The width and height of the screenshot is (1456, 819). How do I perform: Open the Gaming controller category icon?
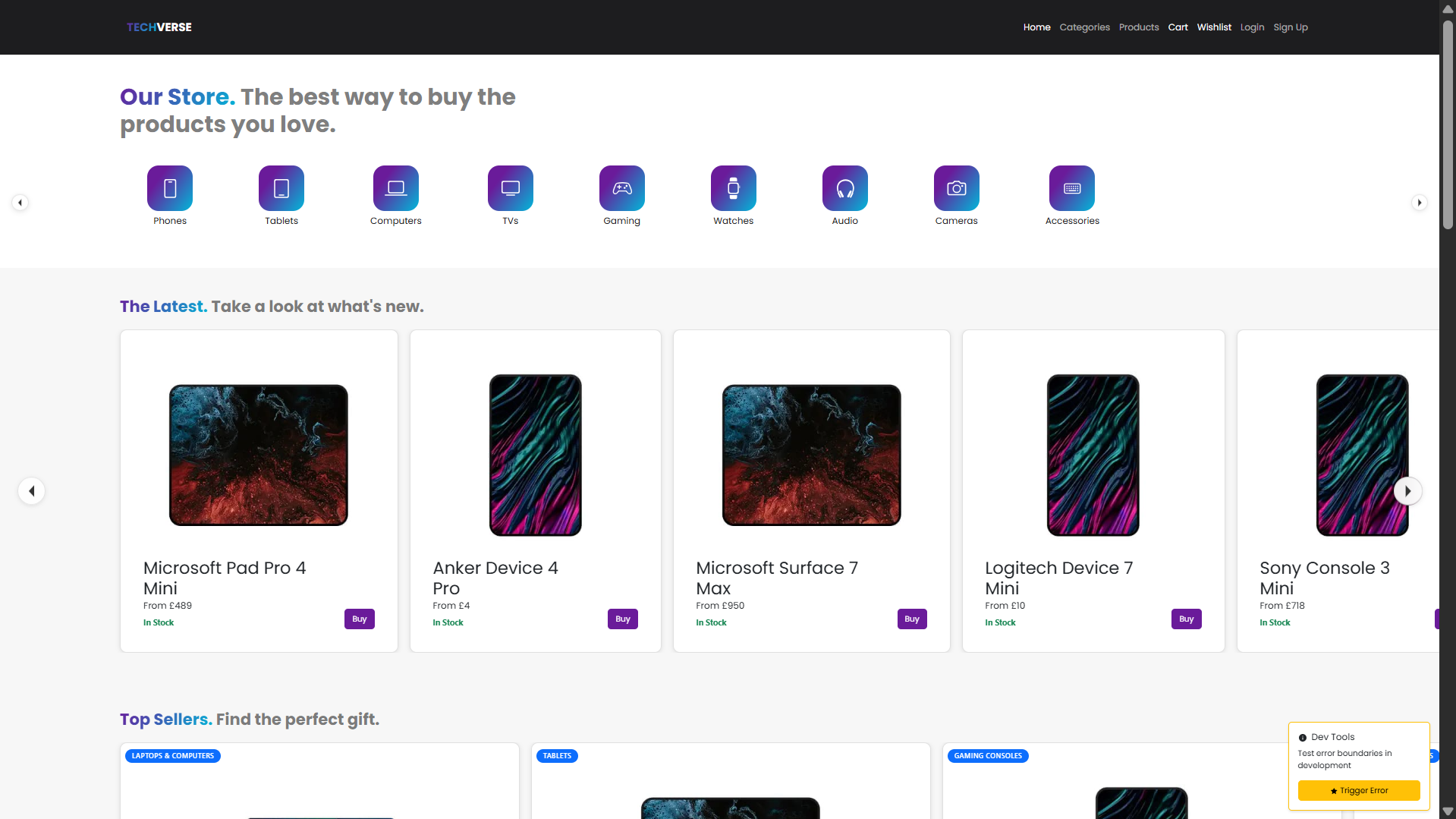(622, 188)
